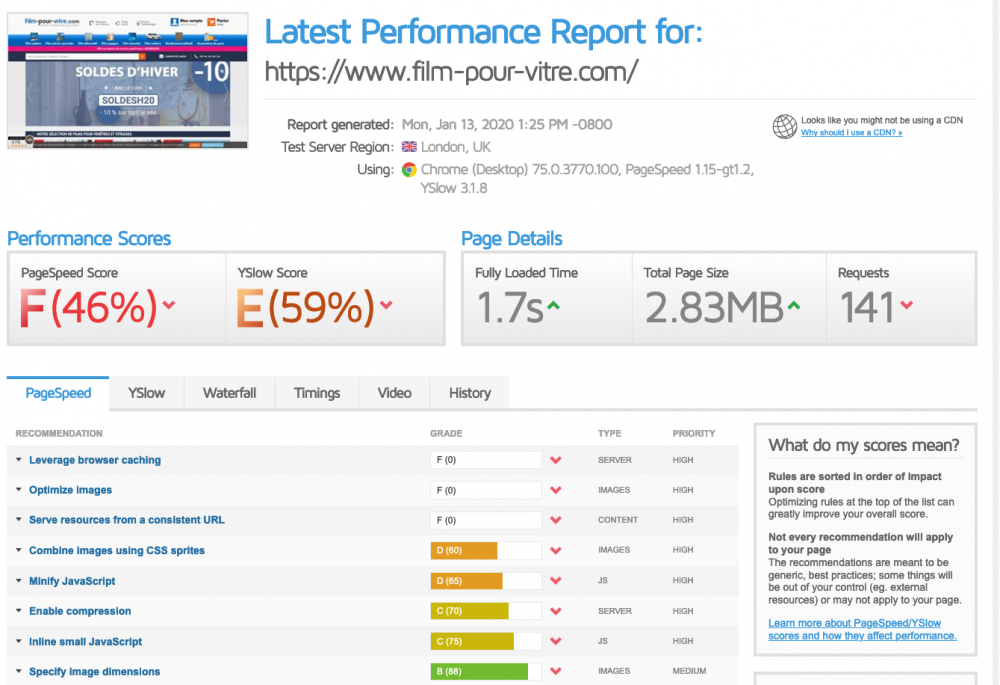This screenshot has width=1000, height=685.
Task: Click red chevron beside Inline small JavaScript grade
Action: point(555,641)
